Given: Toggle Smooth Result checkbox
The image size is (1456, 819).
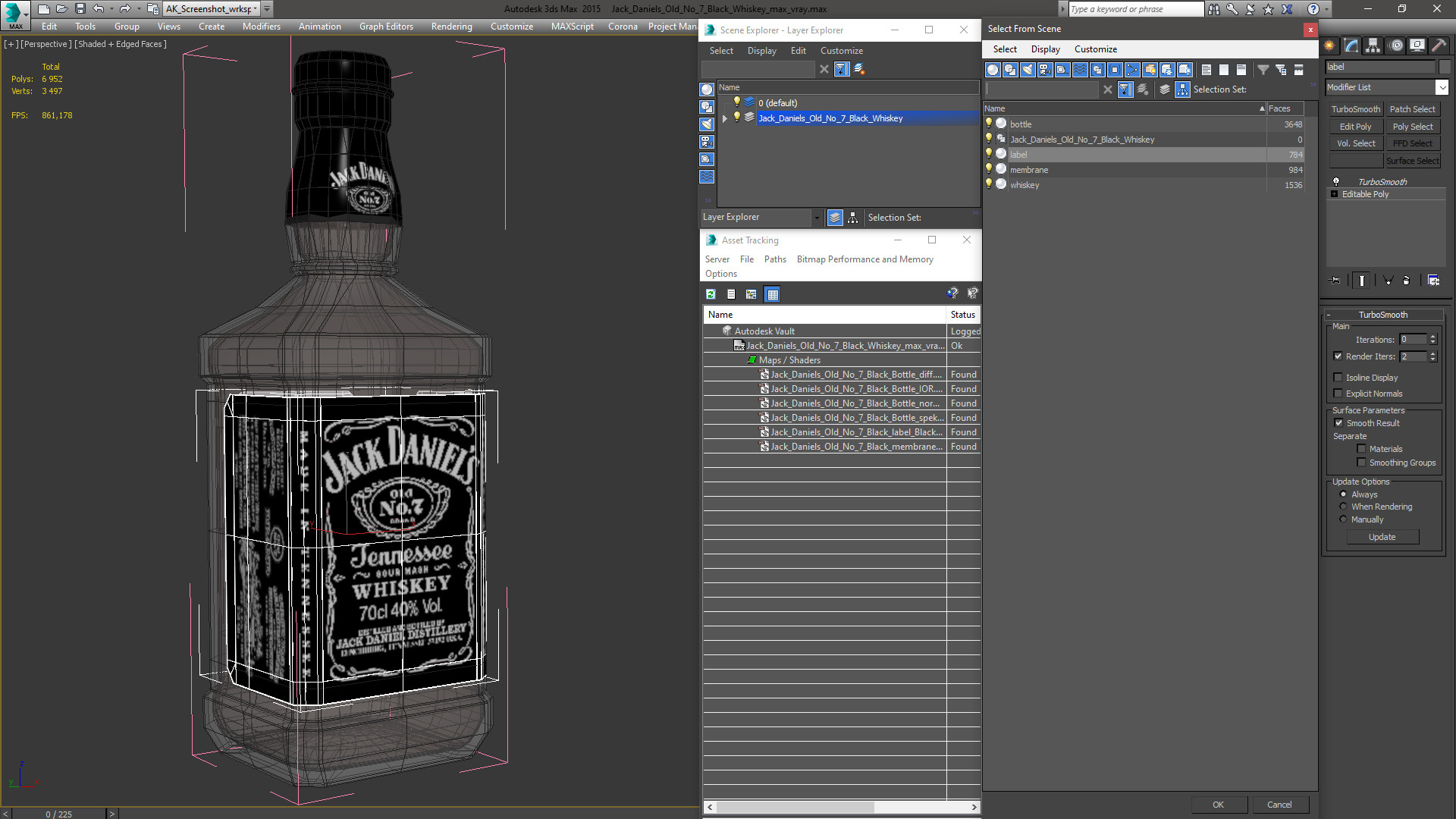Looking at the screenshot, I should pos(1338,423).
